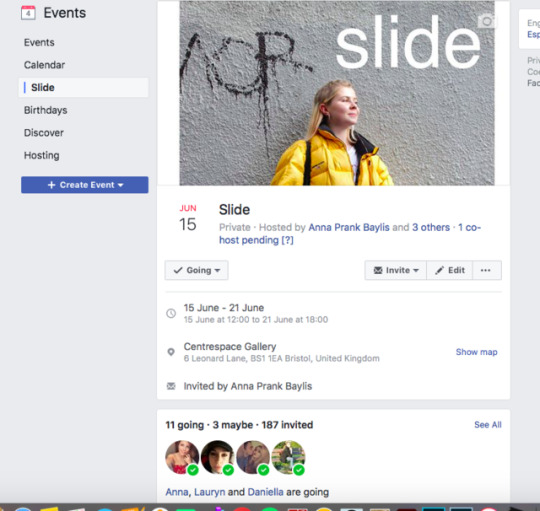Select Calendar in the Events sidebar
Viewport: 540px width, 511px height.
click(44, 65)
